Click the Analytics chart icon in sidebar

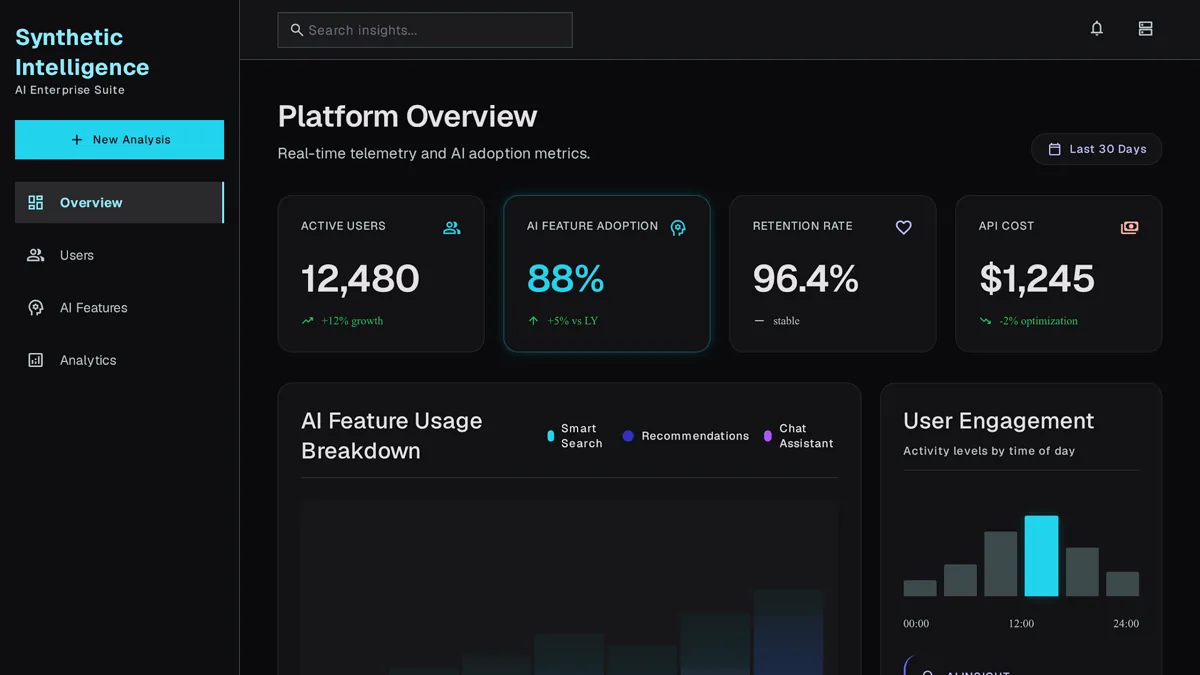(36, 360)
